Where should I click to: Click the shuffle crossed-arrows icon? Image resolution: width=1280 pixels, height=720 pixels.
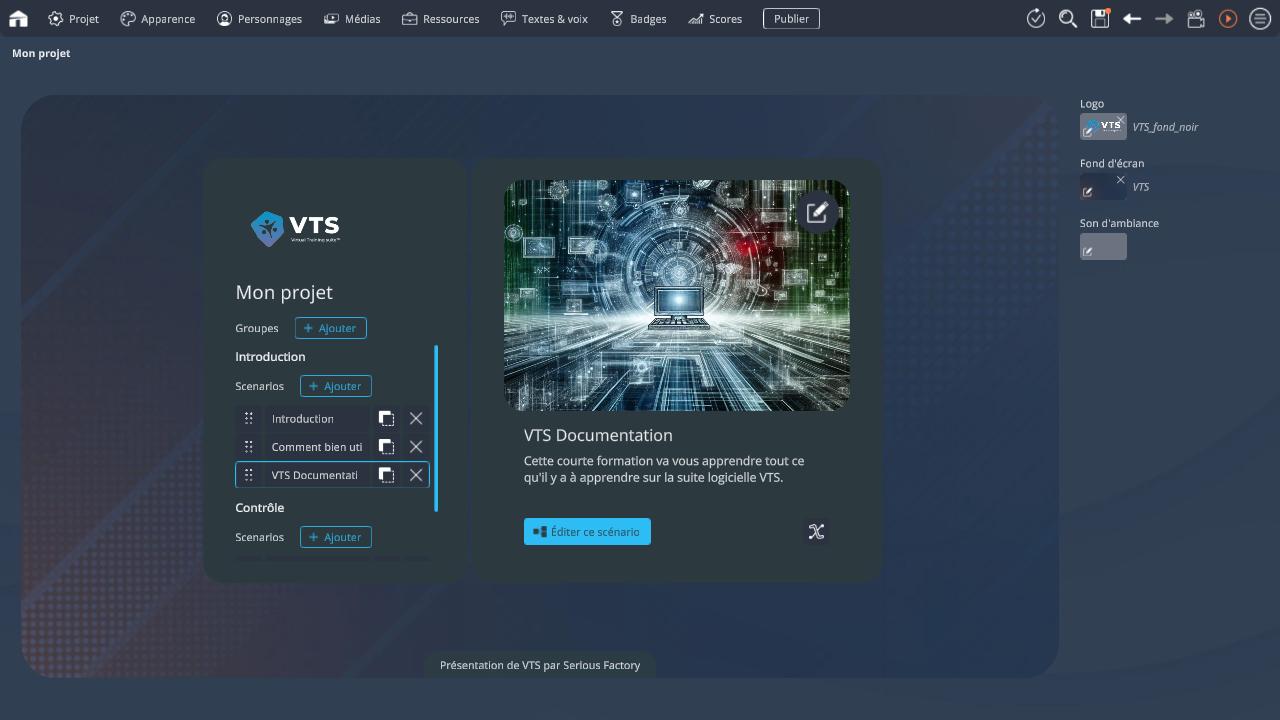click(816, 532)
